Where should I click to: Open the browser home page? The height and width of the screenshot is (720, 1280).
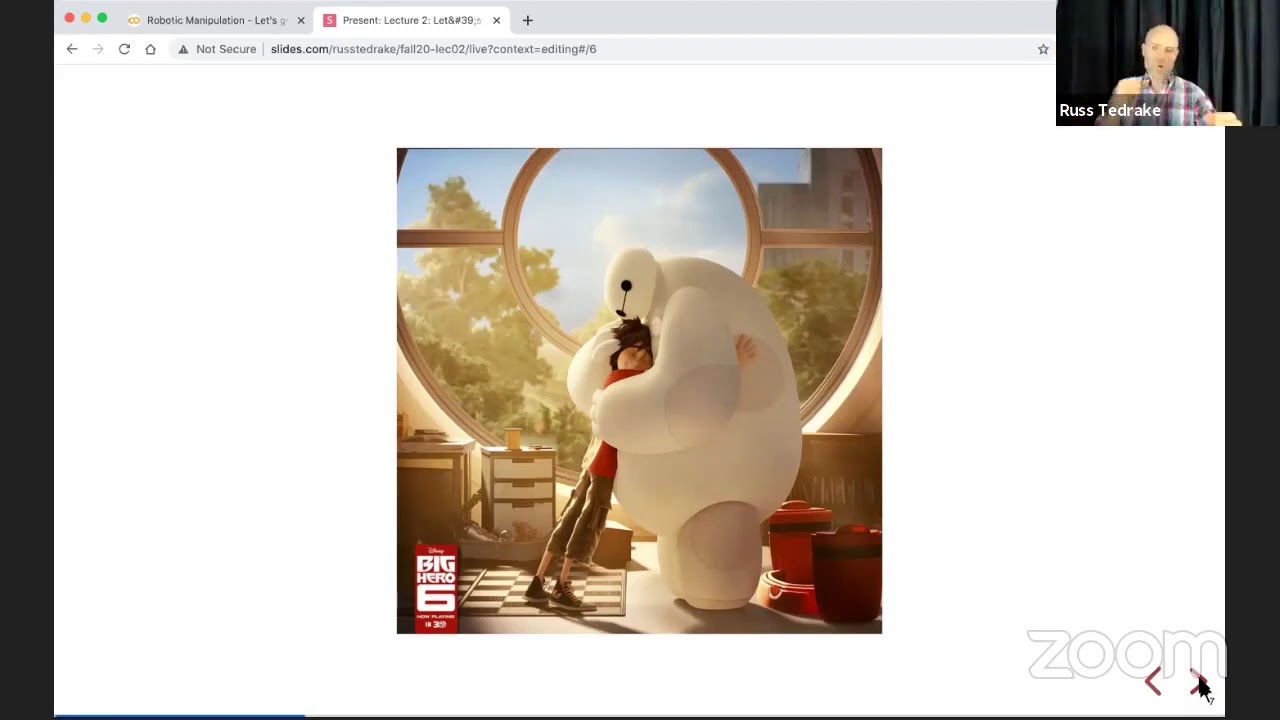[x=150, y=49]
